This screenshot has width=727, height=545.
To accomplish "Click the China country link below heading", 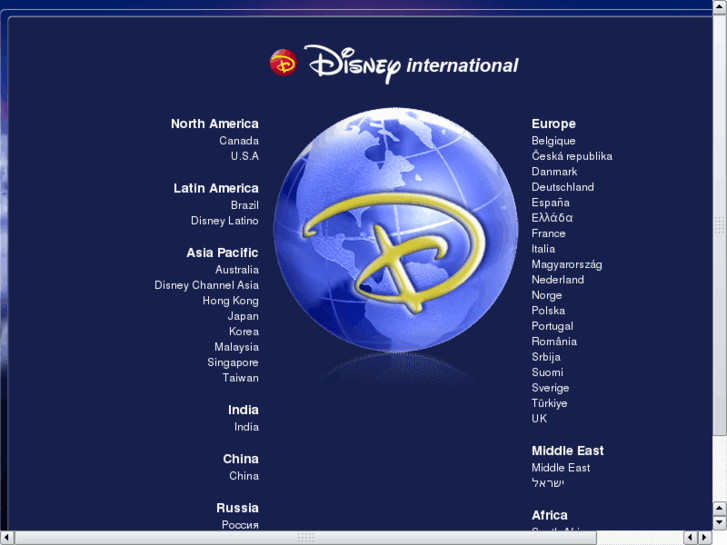I will click(x=244, y=476).
